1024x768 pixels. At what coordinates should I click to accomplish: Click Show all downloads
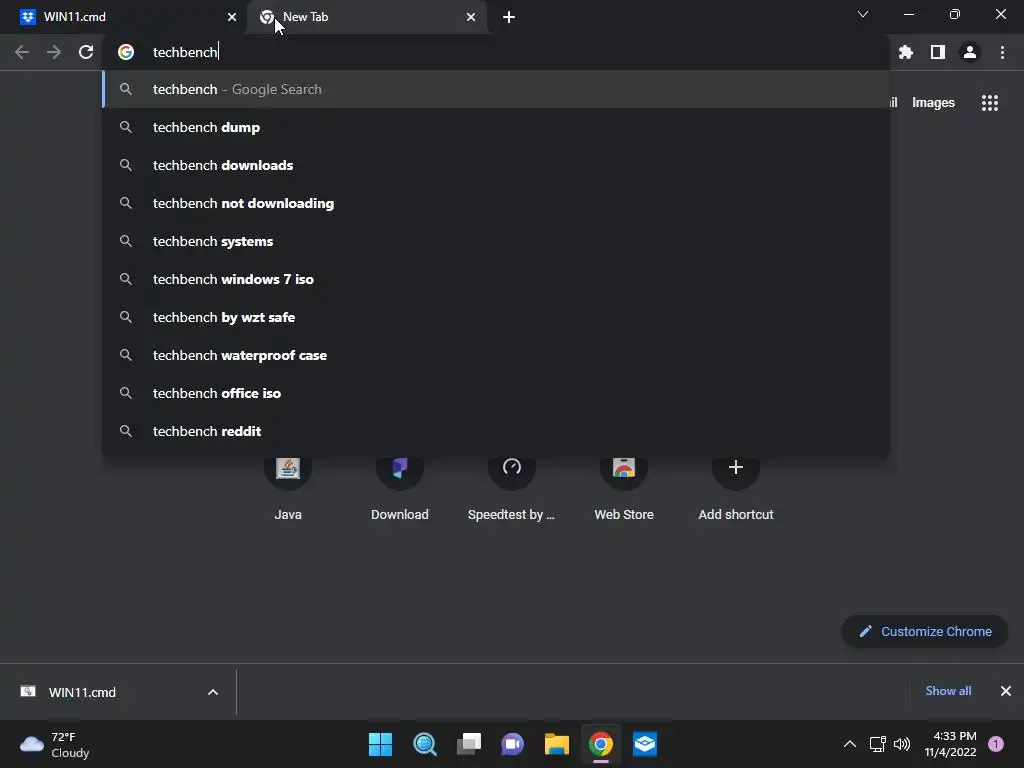click(x=948, y=691)
